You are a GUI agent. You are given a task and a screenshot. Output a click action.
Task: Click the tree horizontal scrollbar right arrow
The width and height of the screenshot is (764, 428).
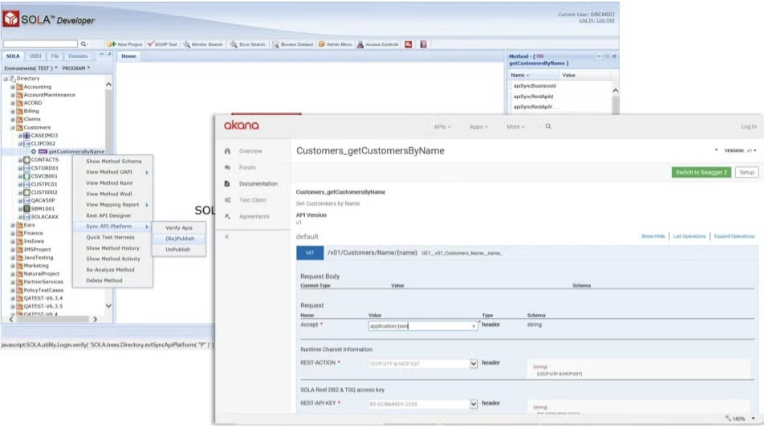click(x=95, y=320)
